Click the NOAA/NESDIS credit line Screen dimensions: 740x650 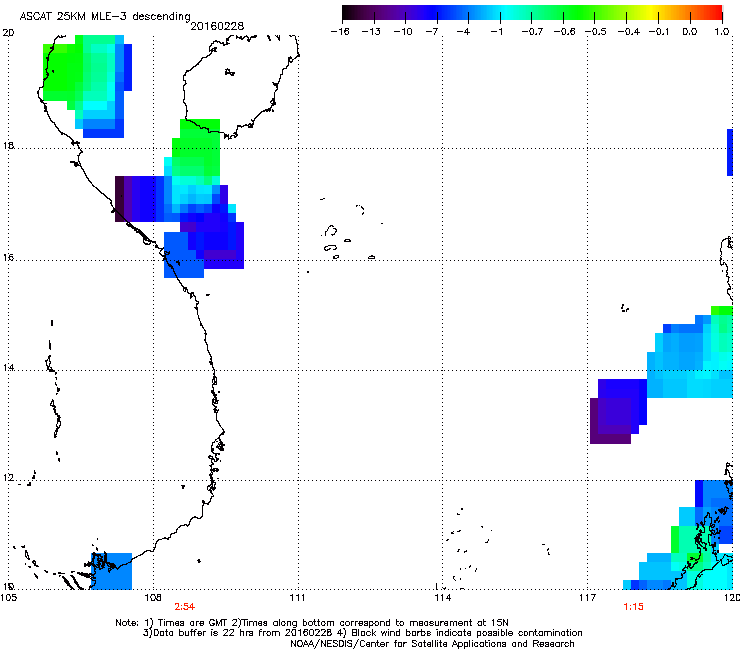[x=432, y=643]
